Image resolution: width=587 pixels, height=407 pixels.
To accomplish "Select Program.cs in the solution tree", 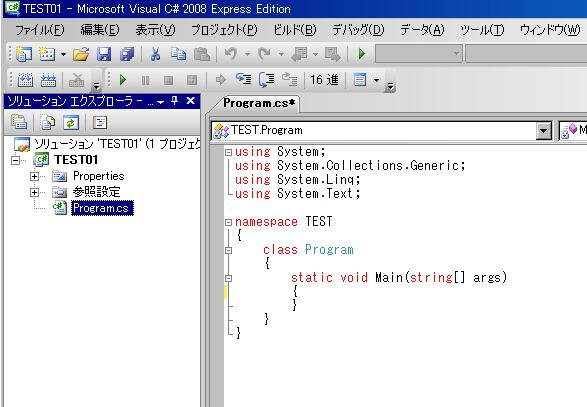I will click(100, 208).
